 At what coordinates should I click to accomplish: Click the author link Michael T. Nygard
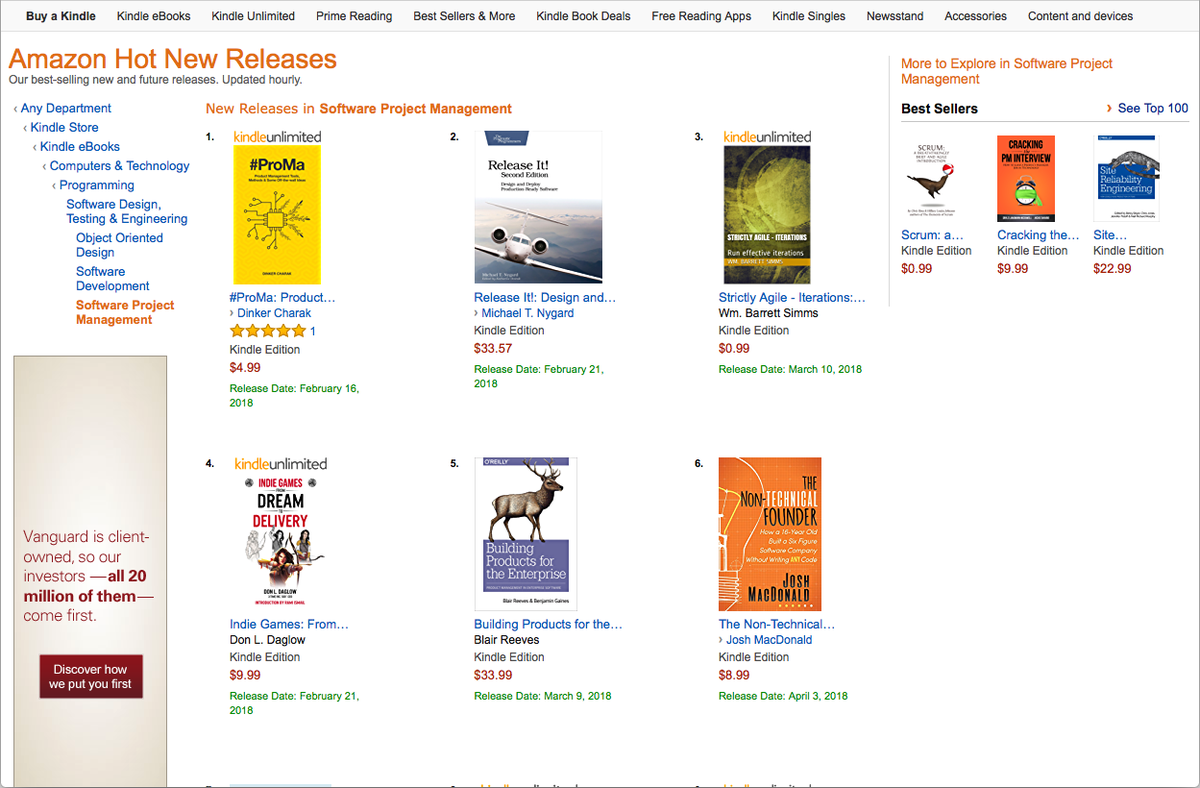click(x=527, y=312)
